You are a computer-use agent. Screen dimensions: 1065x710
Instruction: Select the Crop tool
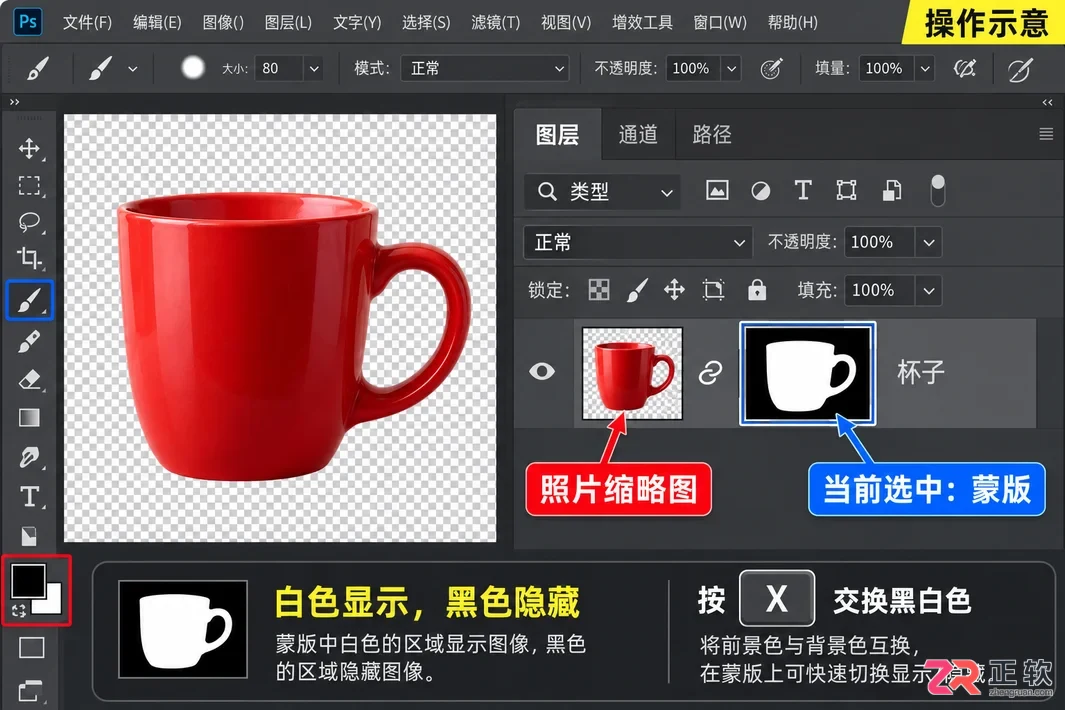click(29, 258)
